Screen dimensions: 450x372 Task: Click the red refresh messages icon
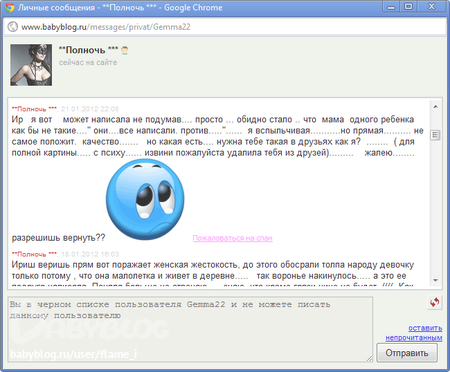(434, 302)
